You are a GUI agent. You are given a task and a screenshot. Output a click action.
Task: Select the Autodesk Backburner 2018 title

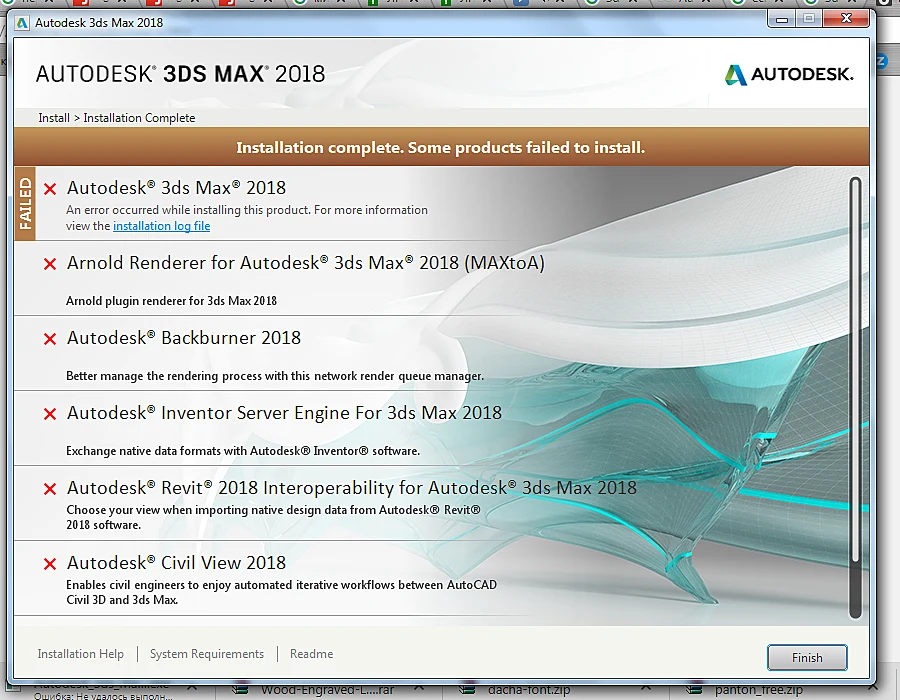click(x=184, y=338)
